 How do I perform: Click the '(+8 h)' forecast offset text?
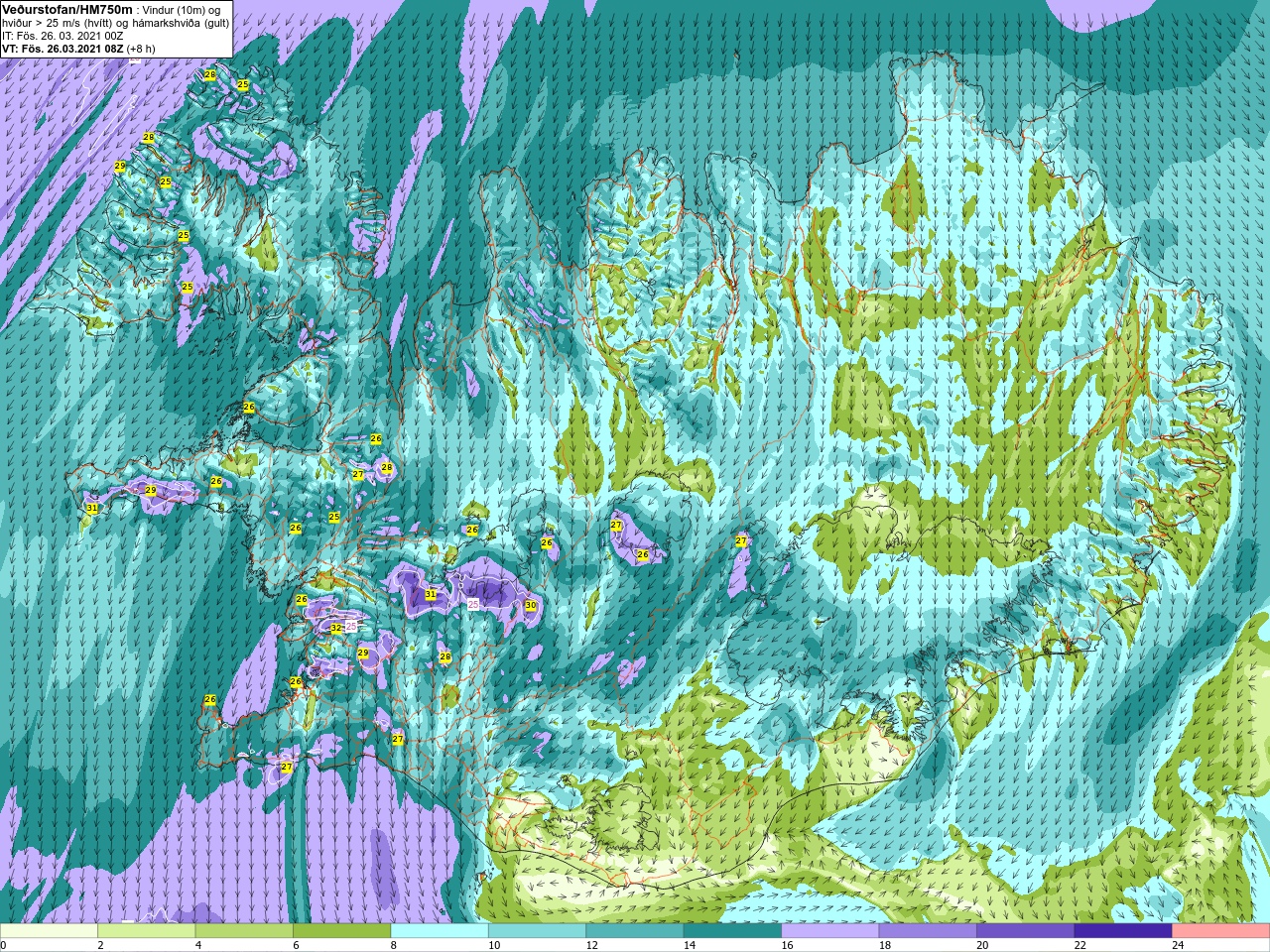tap(142, 49)
